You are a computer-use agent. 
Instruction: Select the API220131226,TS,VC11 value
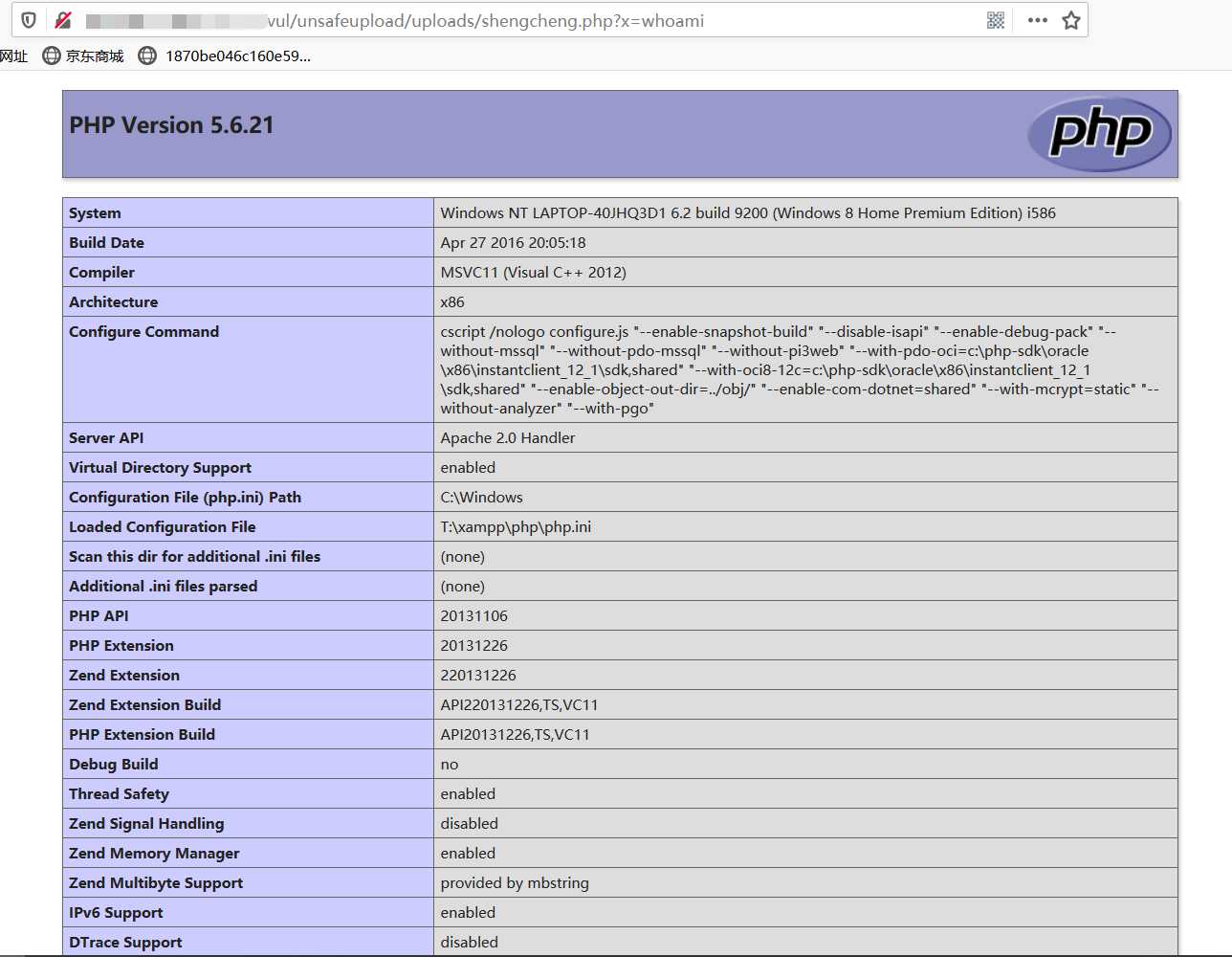[519, 704]
